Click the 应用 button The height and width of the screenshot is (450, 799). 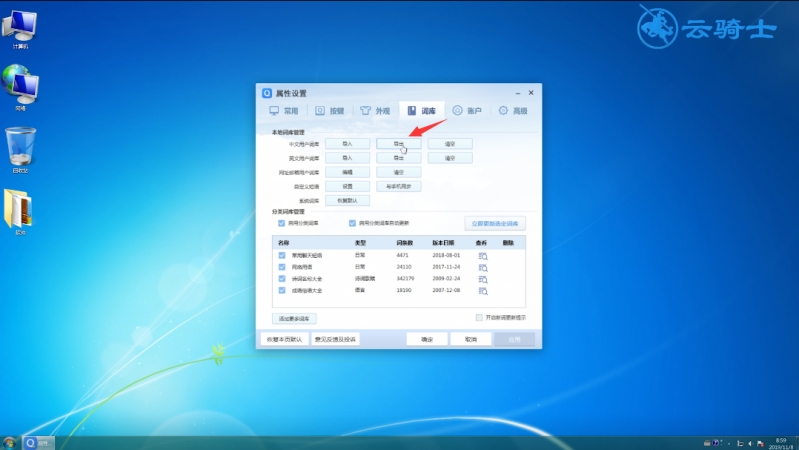(x=515, y=339)
